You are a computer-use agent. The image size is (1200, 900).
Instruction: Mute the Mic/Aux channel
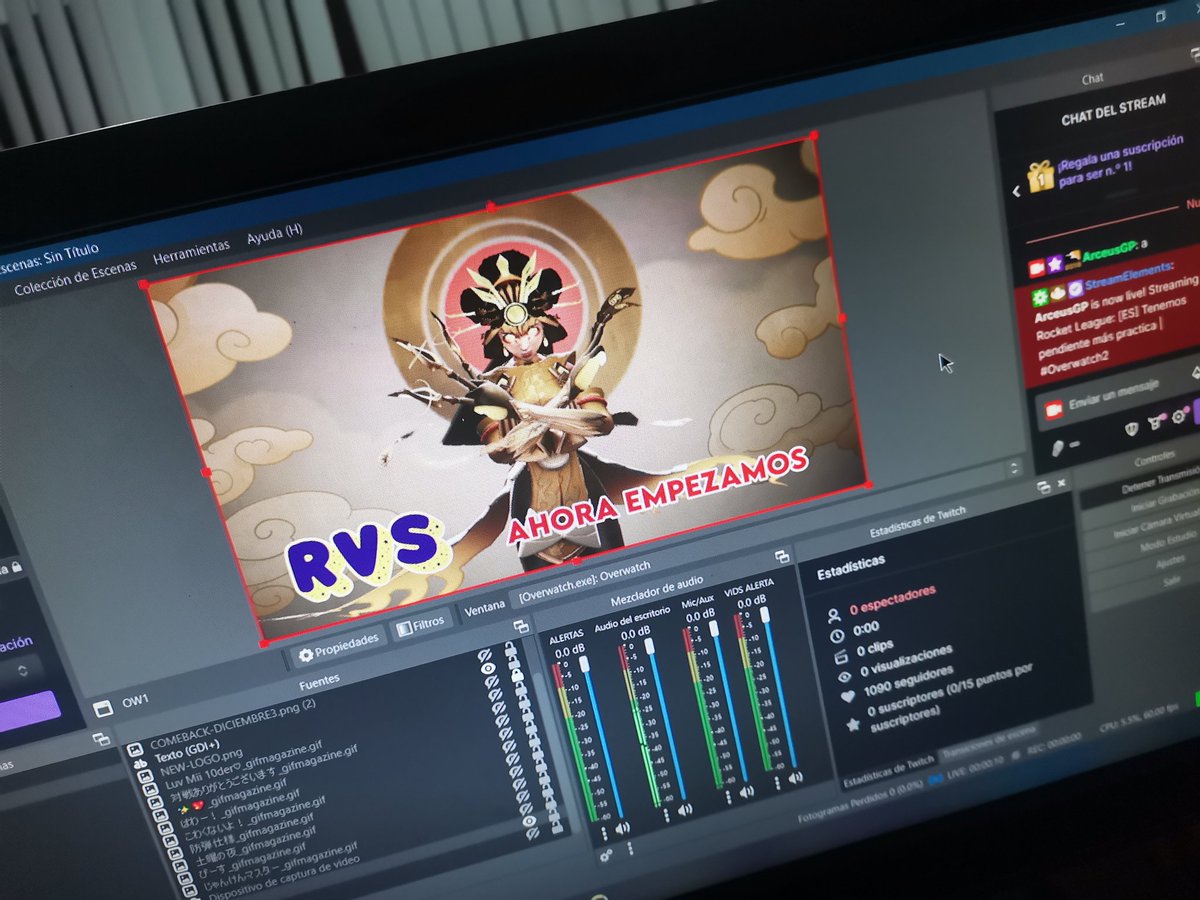tap(746, 792)
